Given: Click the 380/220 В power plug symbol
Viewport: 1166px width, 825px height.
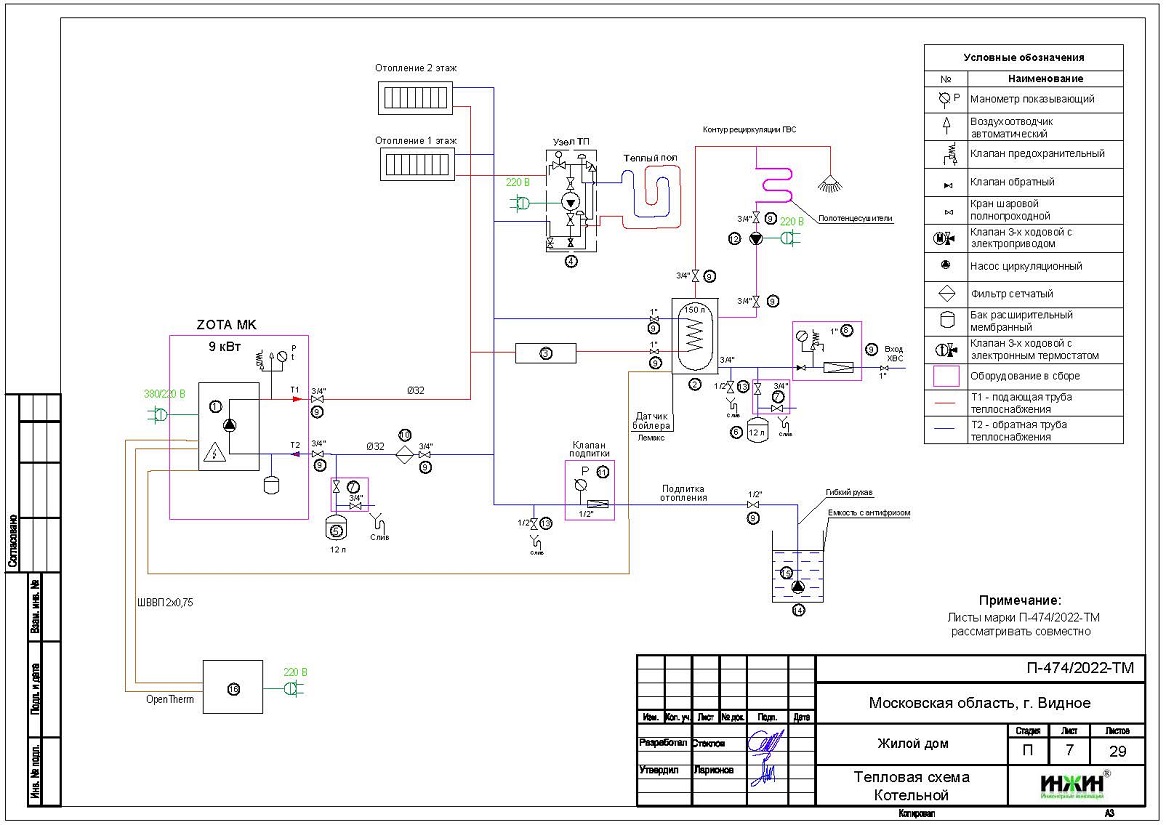Looking at the screenshot, I should tap(158, 411).
